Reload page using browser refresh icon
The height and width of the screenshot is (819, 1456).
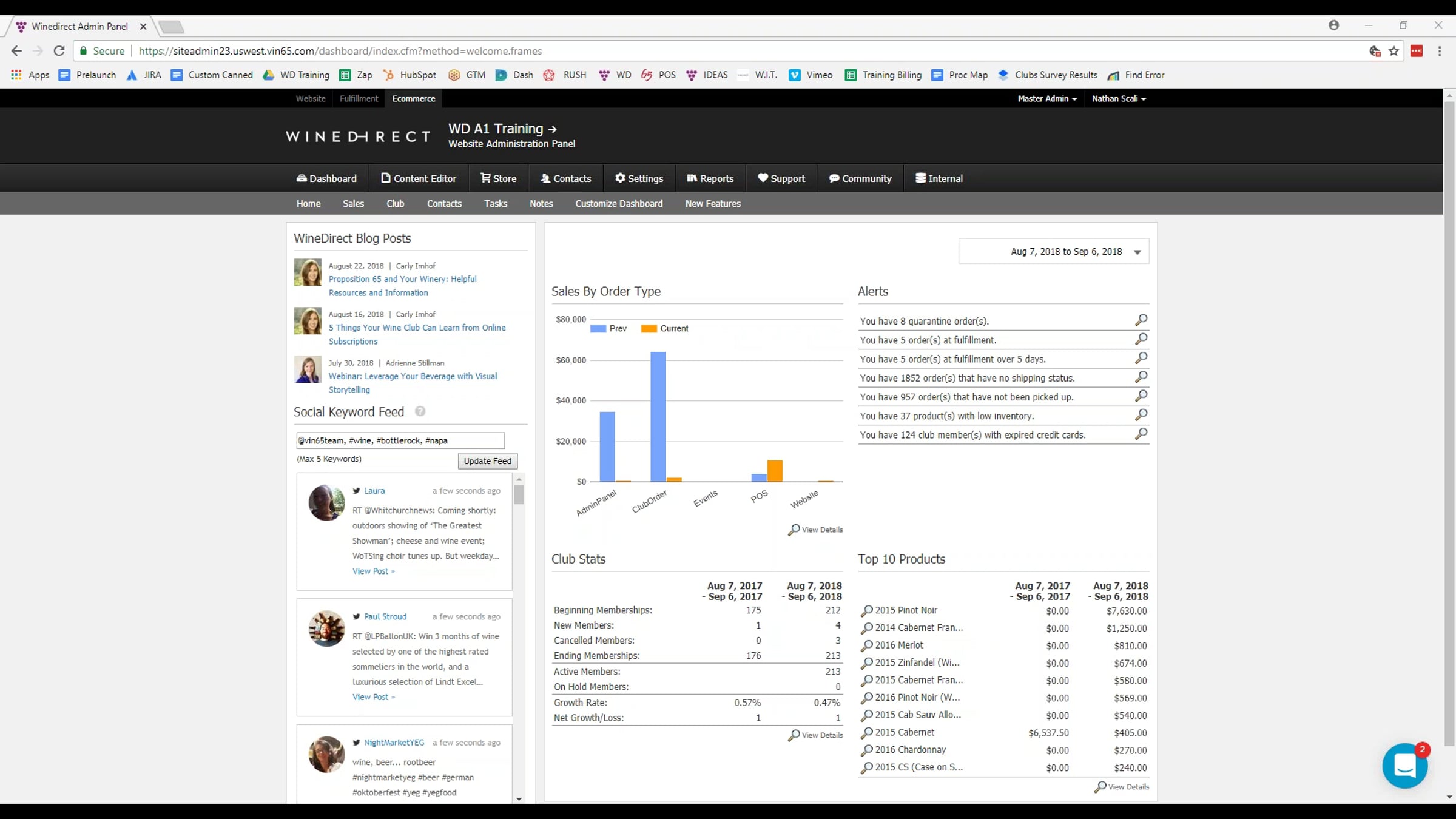pyautogui.click(x=59, y=51)
